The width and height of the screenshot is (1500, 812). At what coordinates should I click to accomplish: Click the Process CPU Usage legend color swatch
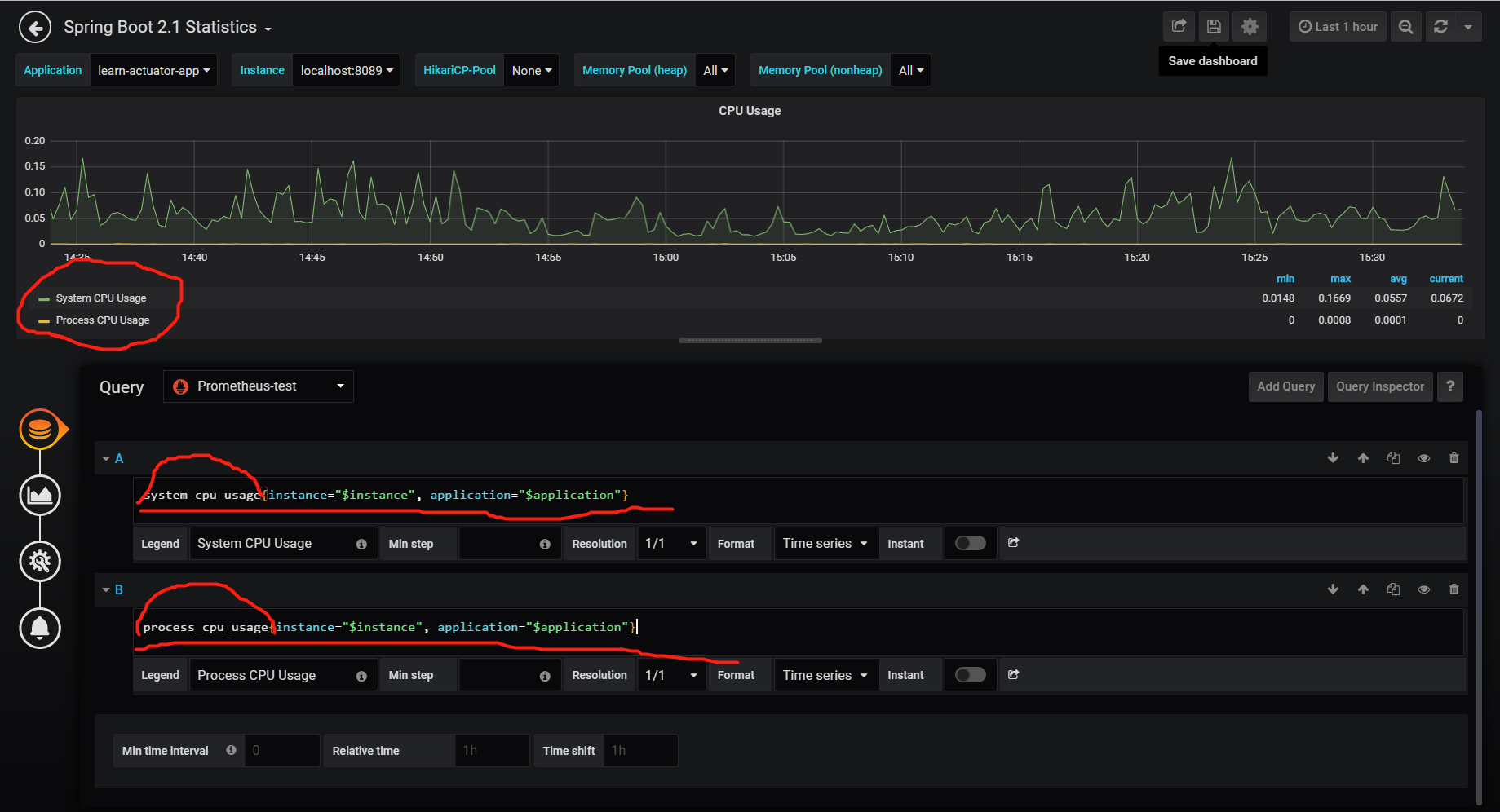coord(44,321)
